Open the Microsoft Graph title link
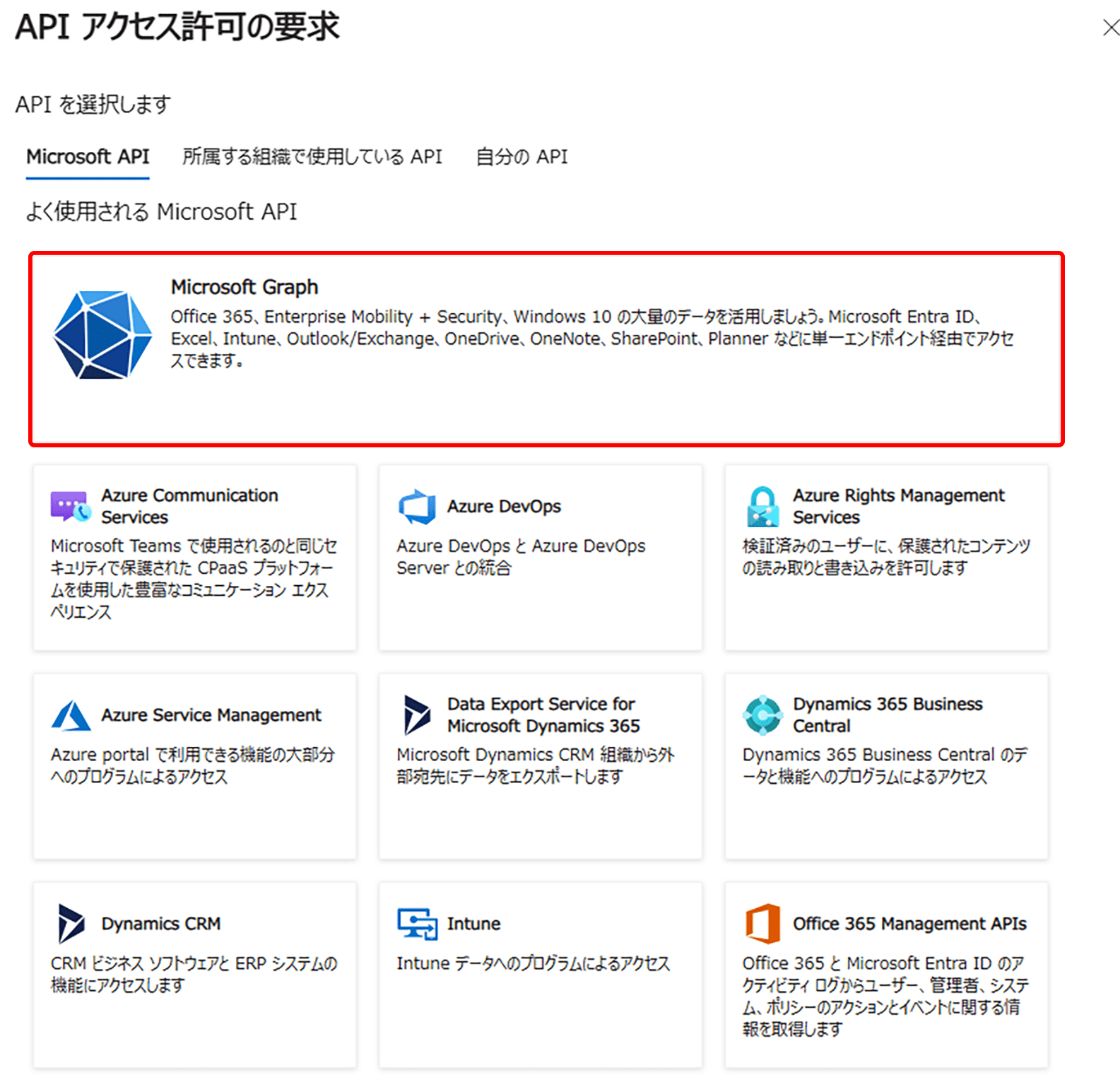1120x1082 pixels. (244, 287)
